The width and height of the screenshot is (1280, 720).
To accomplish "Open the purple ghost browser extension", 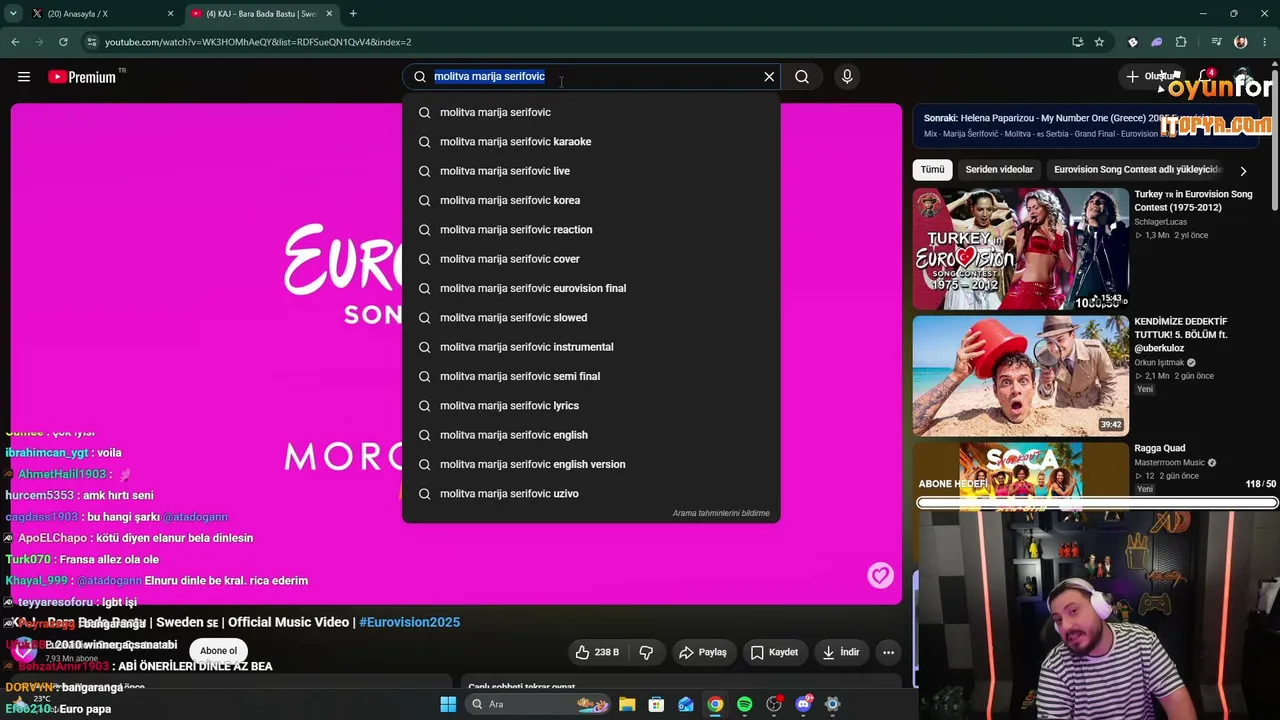I will [1157, 42].
